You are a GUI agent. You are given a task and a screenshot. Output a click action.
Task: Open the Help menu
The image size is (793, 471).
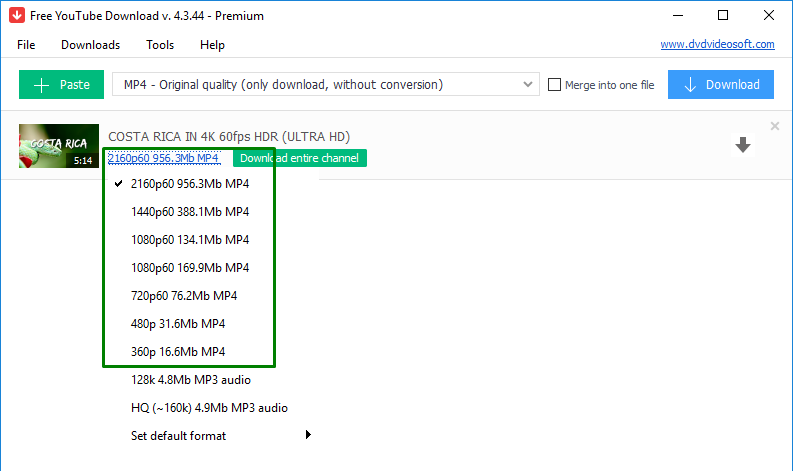click(212, 45)
